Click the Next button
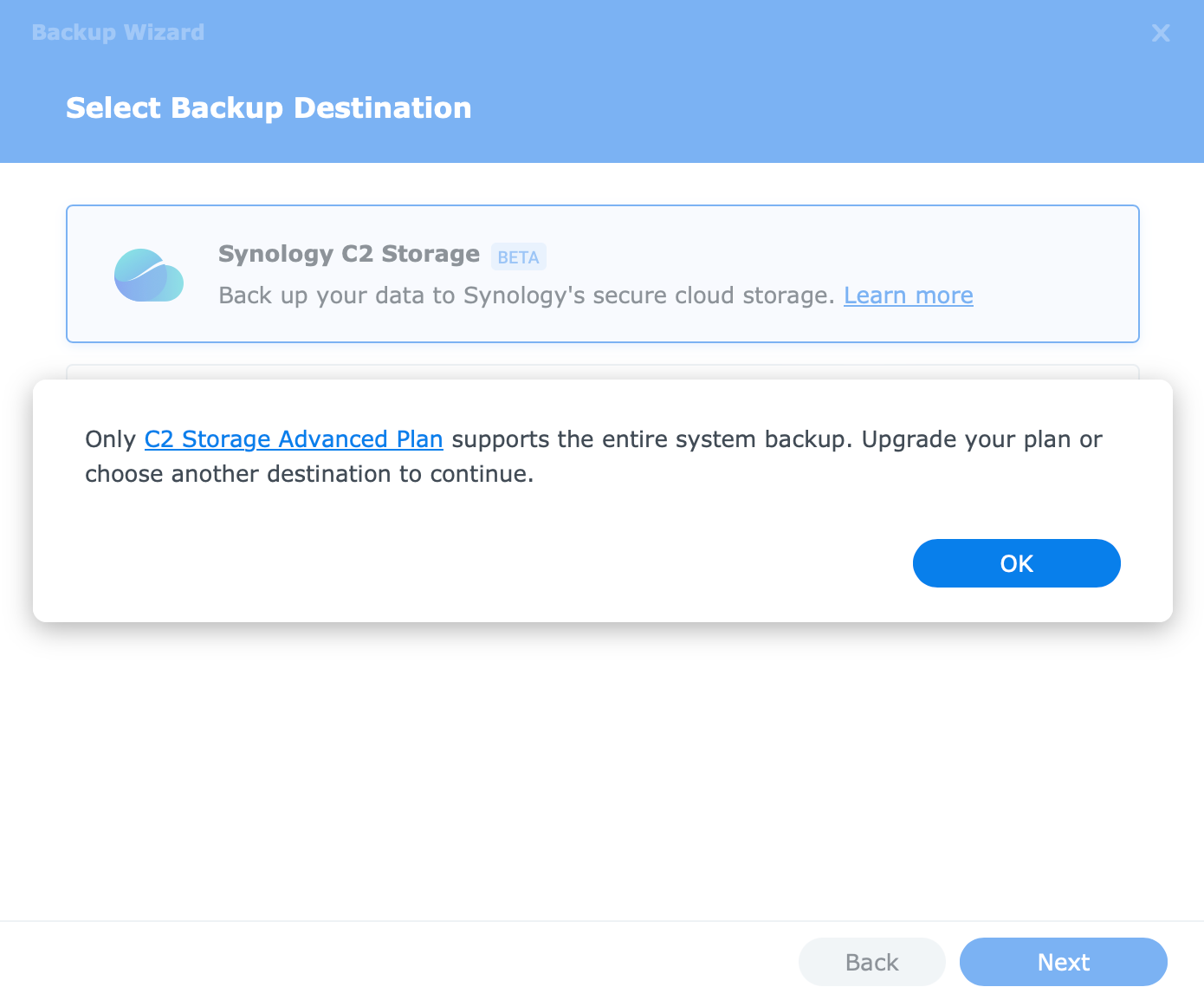 (1063, 962)
